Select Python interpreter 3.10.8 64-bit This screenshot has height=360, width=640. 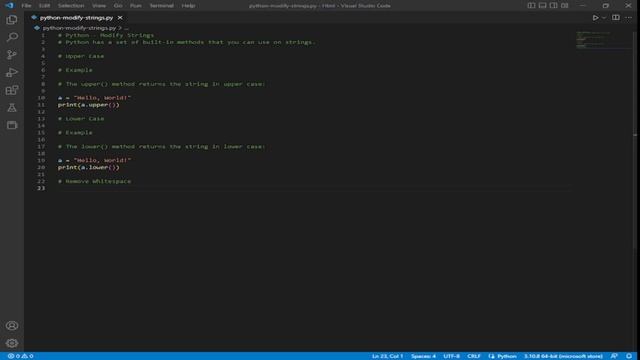pos(563,356)
